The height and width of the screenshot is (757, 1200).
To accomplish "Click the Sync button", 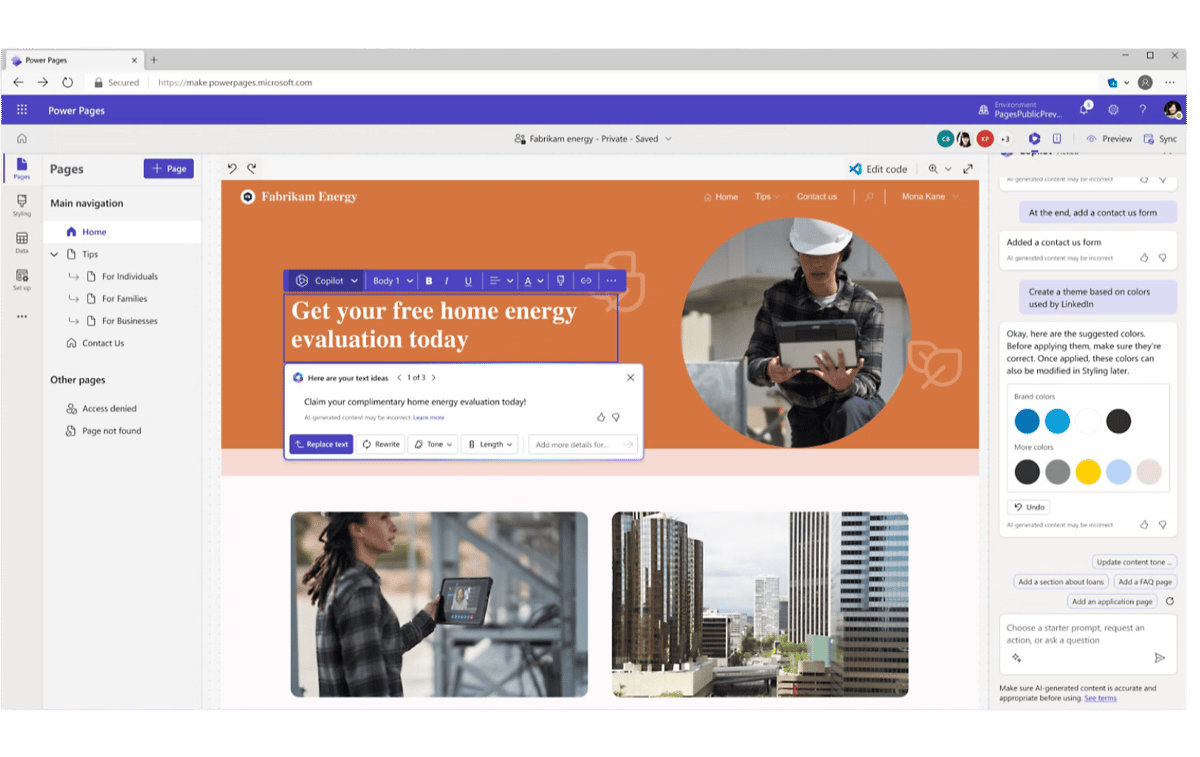I will click(x=1161, y=139).
